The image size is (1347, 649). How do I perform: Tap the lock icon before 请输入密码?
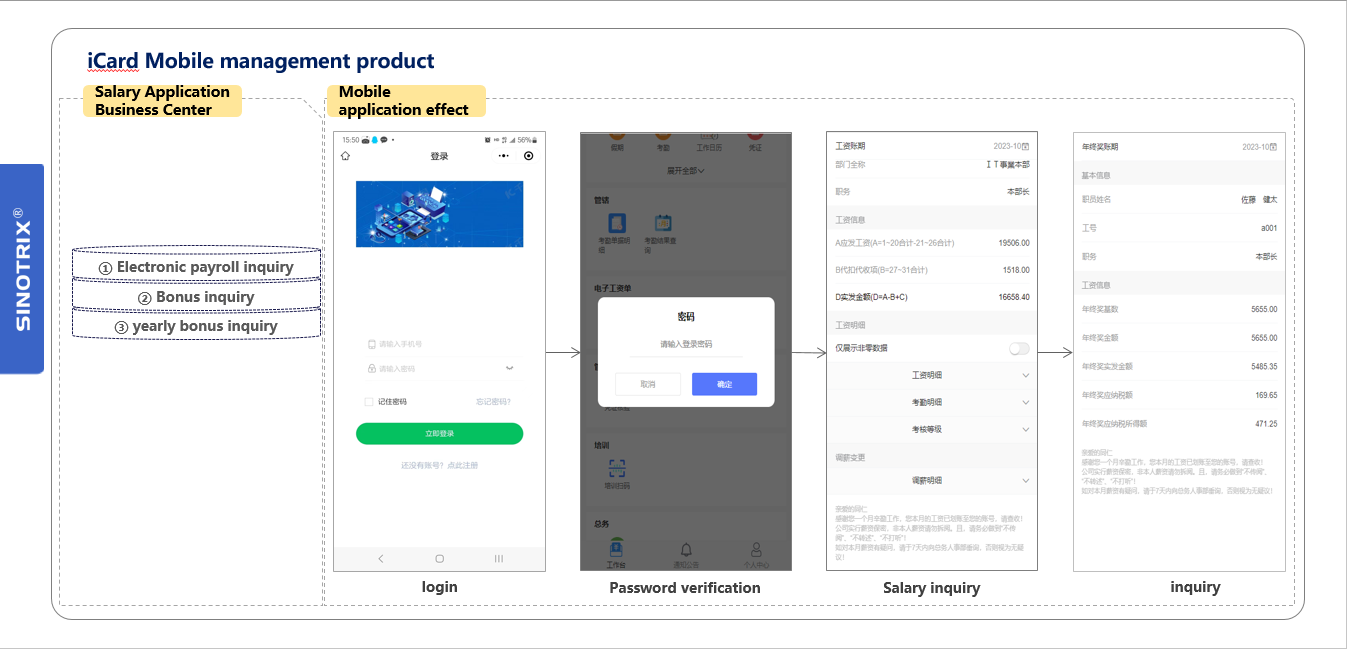[372, 368]
